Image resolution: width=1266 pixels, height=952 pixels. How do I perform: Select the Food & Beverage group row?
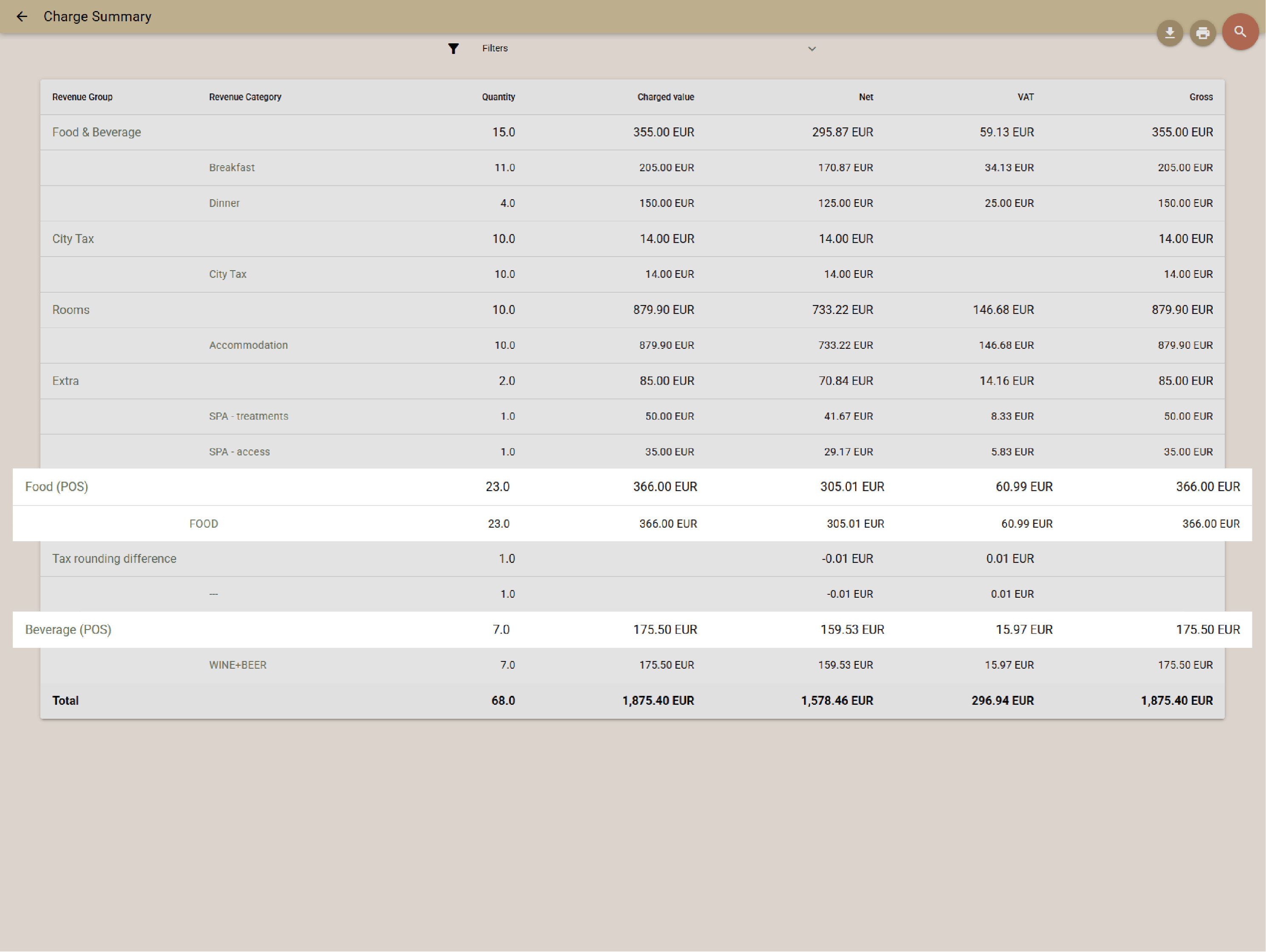click(97, 132)
